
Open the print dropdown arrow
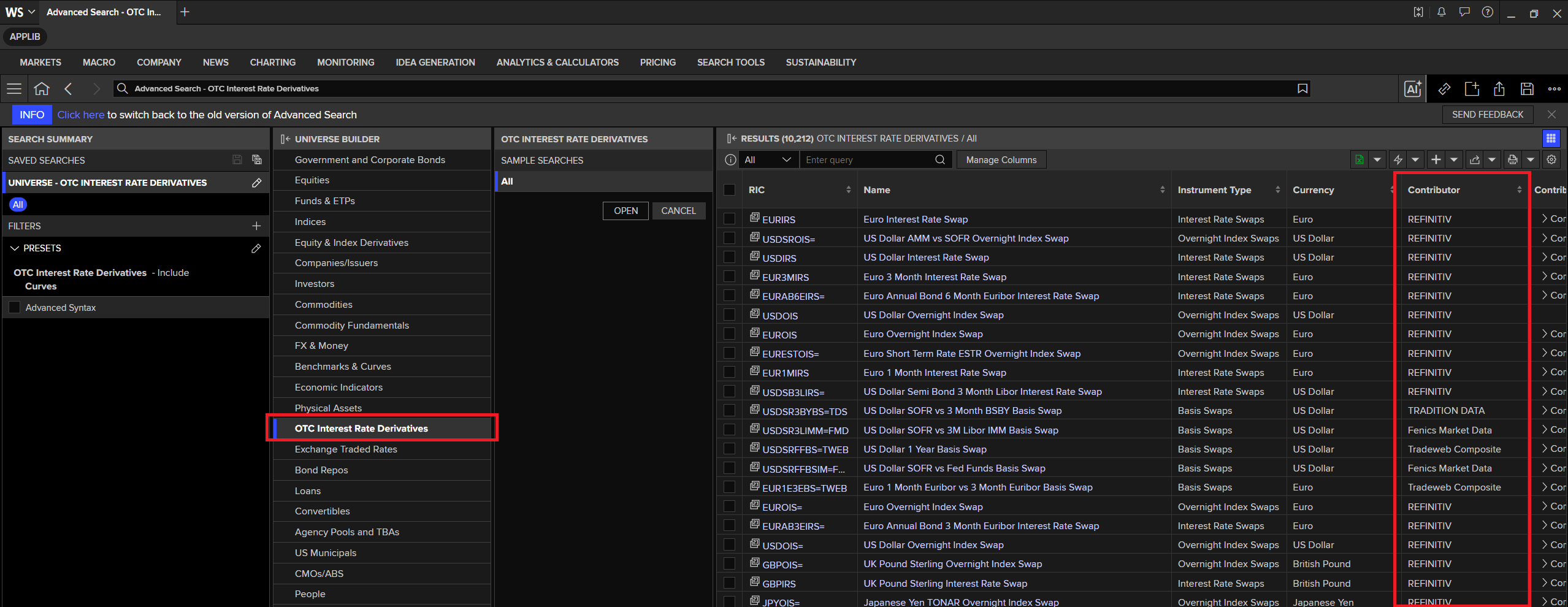(x=1531, y=160)
